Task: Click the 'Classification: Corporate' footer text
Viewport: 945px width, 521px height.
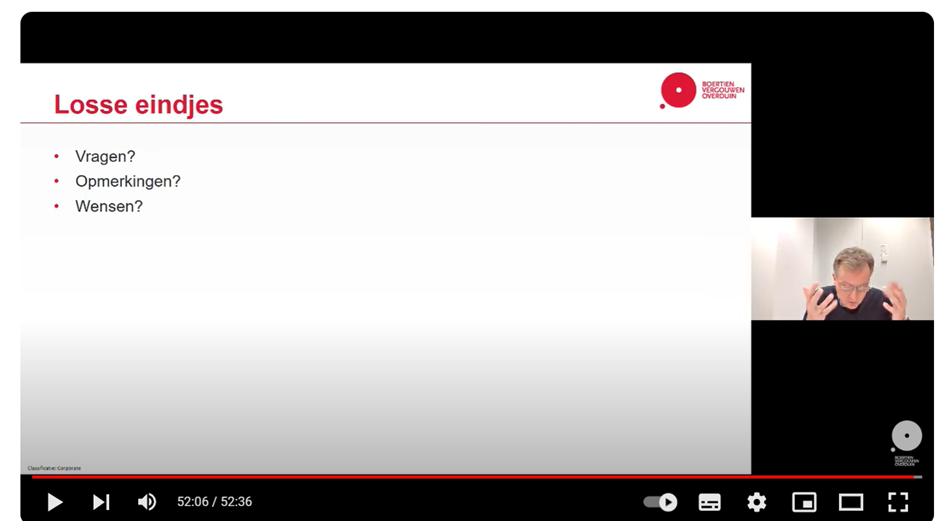Action: coord(54,468)
